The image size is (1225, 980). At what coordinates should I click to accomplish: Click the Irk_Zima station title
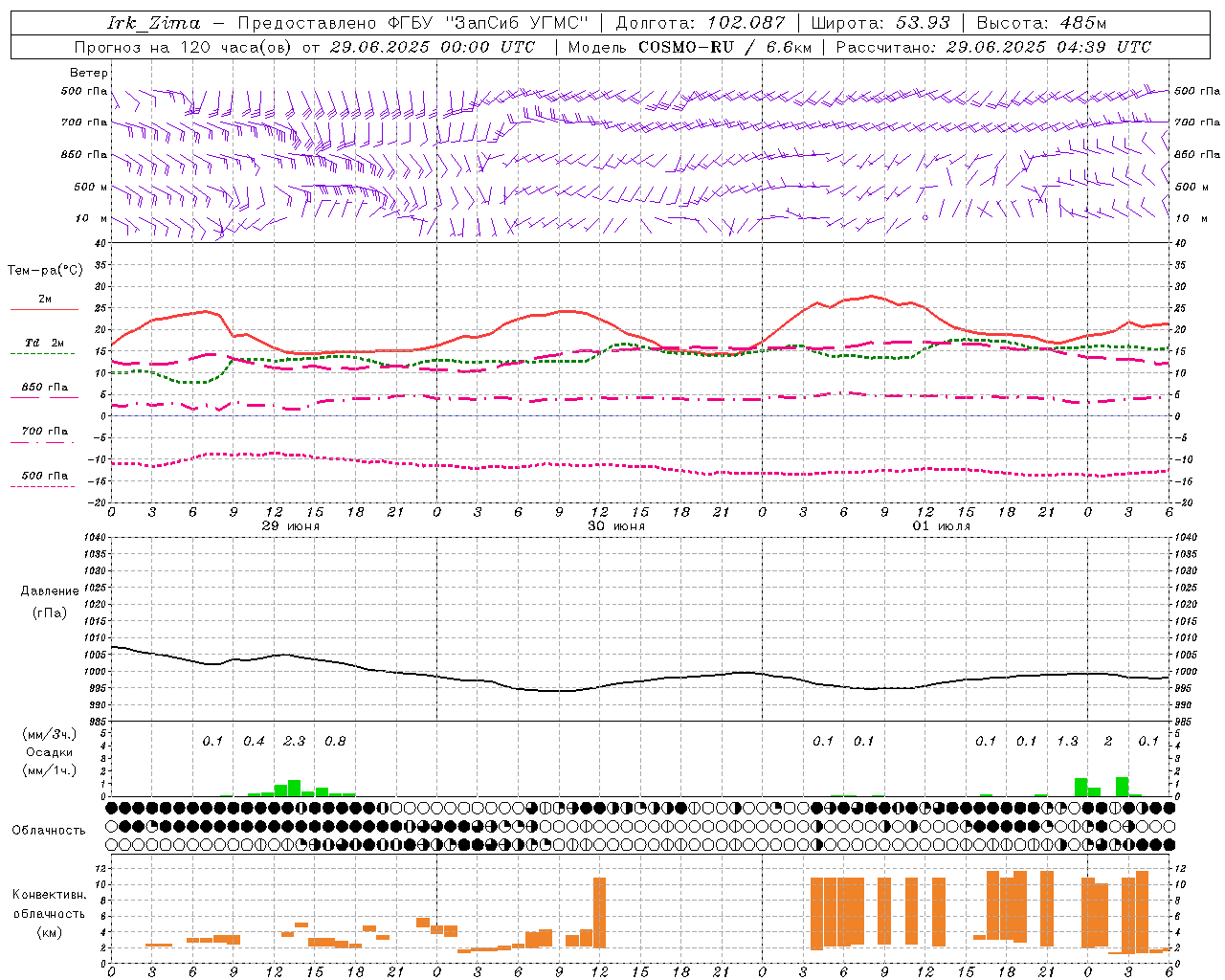[x=154, y=23]
